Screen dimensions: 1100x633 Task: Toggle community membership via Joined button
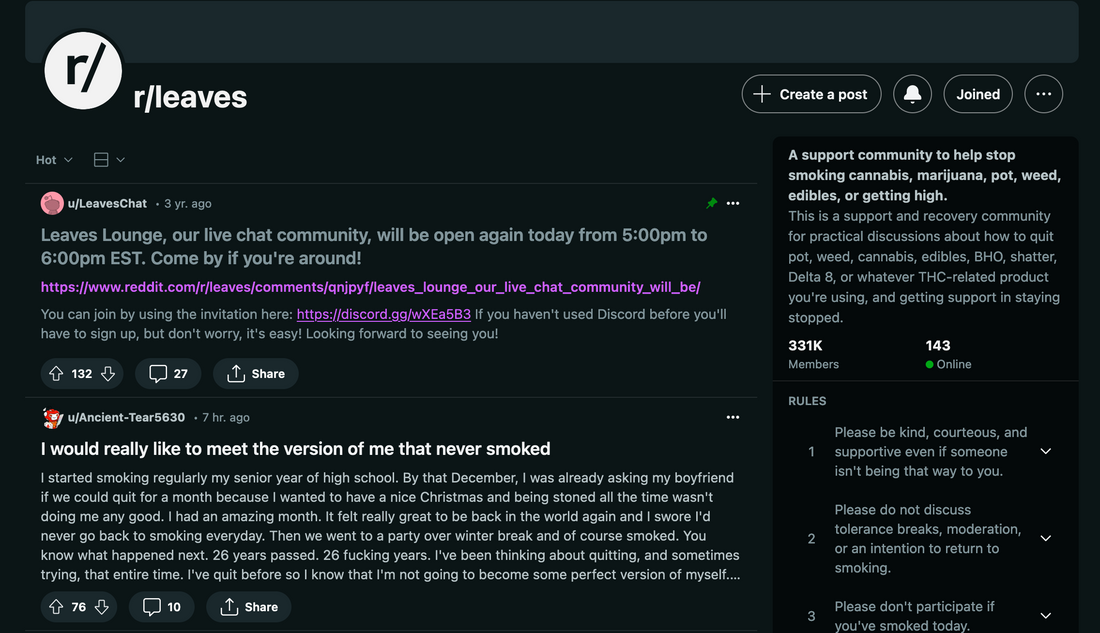977,94
